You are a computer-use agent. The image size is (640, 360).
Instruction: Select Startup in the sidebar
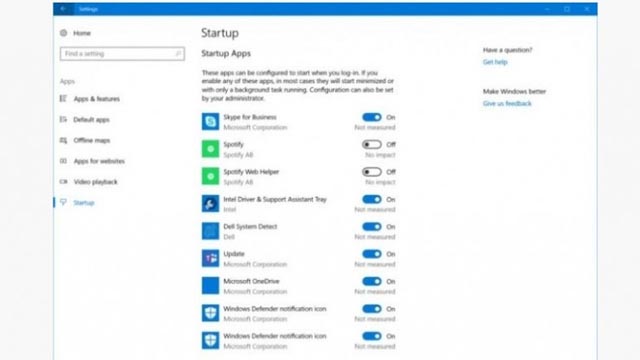click(x=84, y=203)
